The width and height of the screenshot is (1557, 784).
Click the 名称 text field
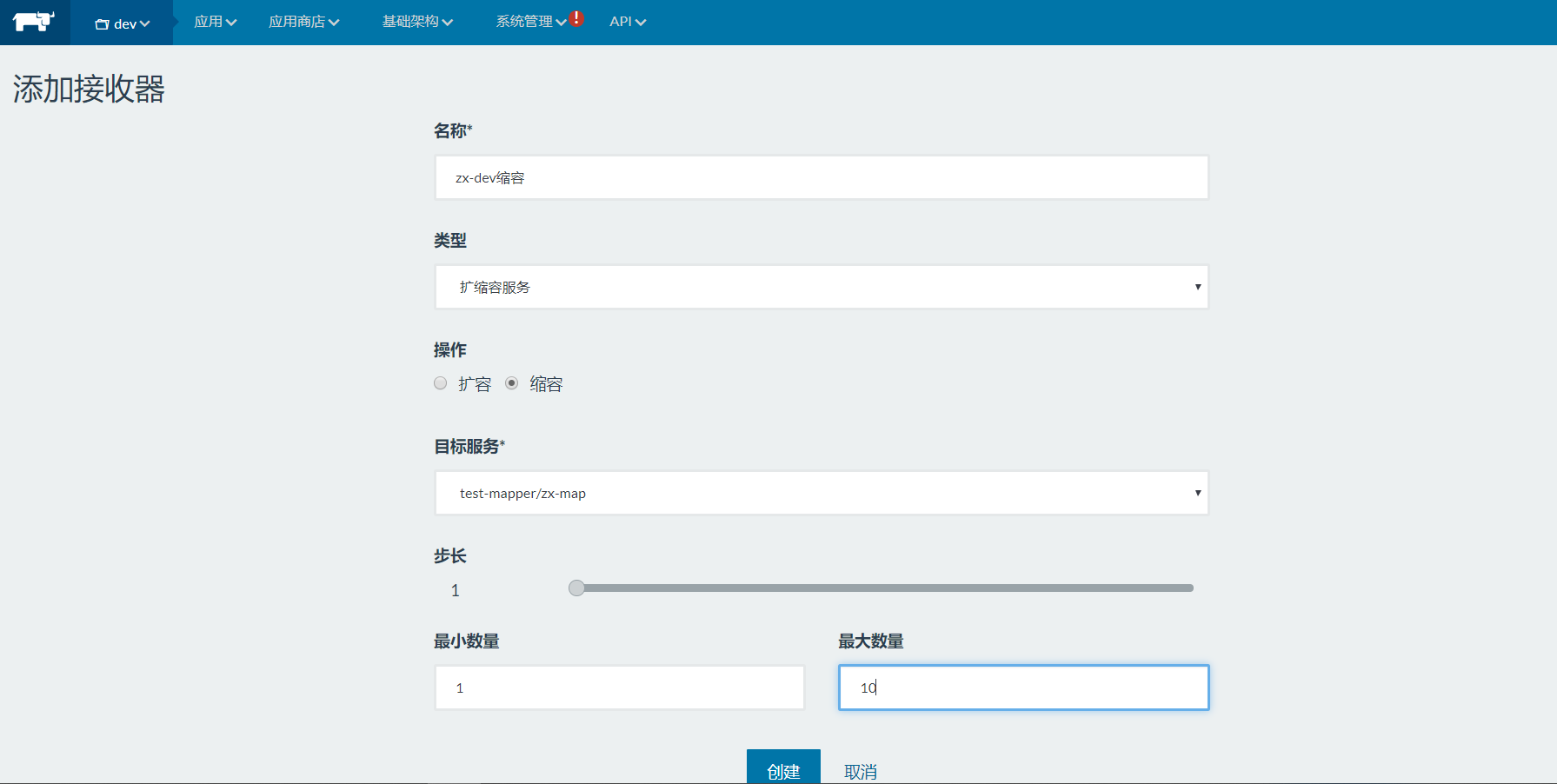pyautogui.click(x=821, y=177)
